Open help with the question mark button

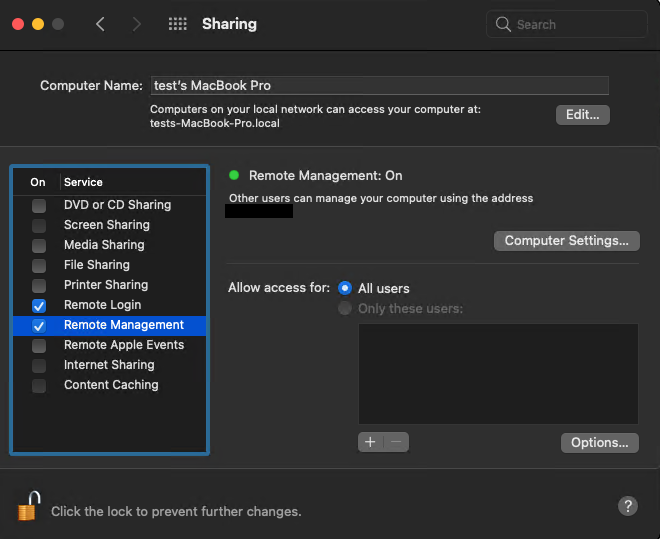point(628,506)
